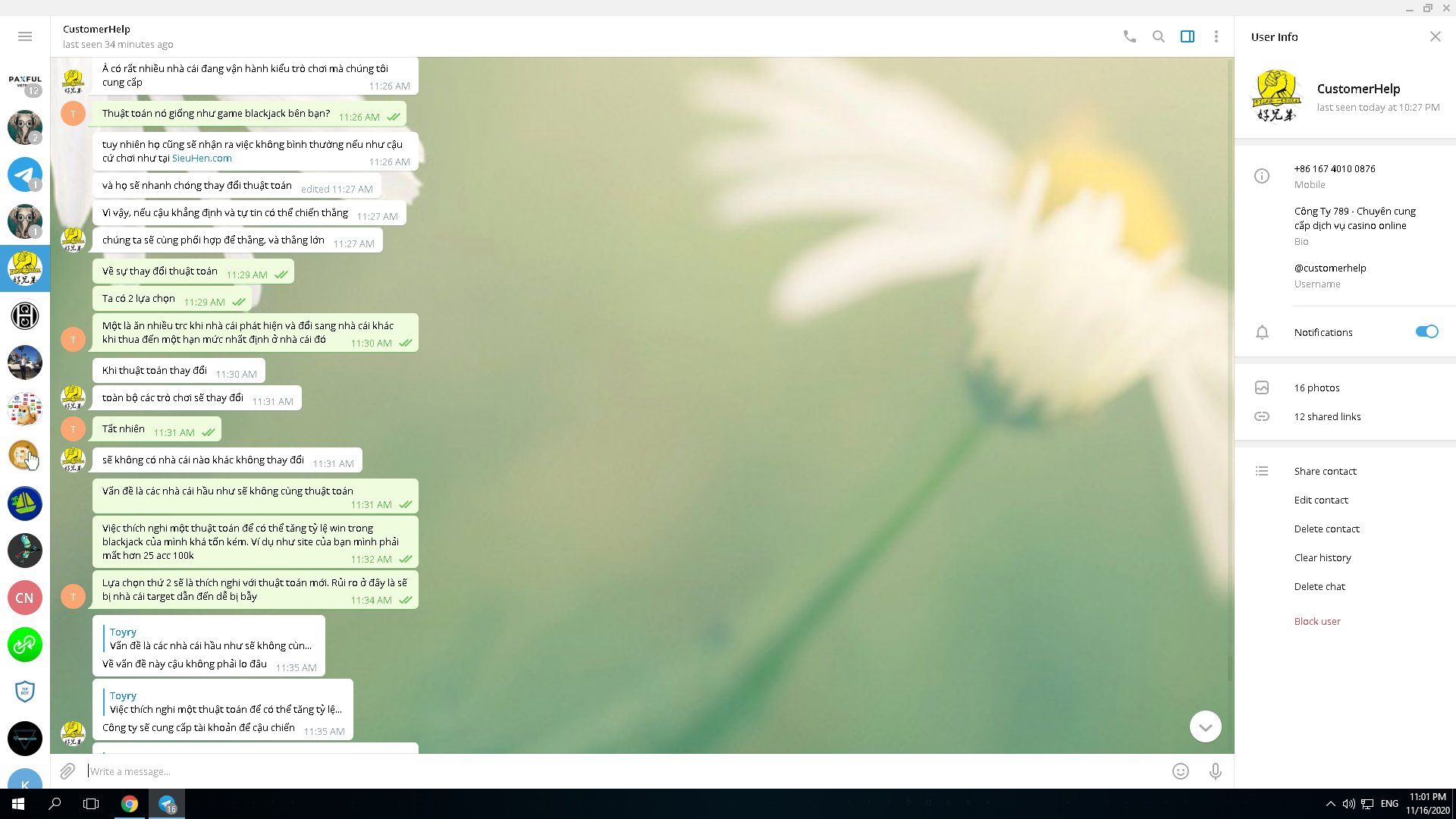Open the CN contact chat in the sidebar
Screen dimensions: 1456x819
tap(25, 598)
